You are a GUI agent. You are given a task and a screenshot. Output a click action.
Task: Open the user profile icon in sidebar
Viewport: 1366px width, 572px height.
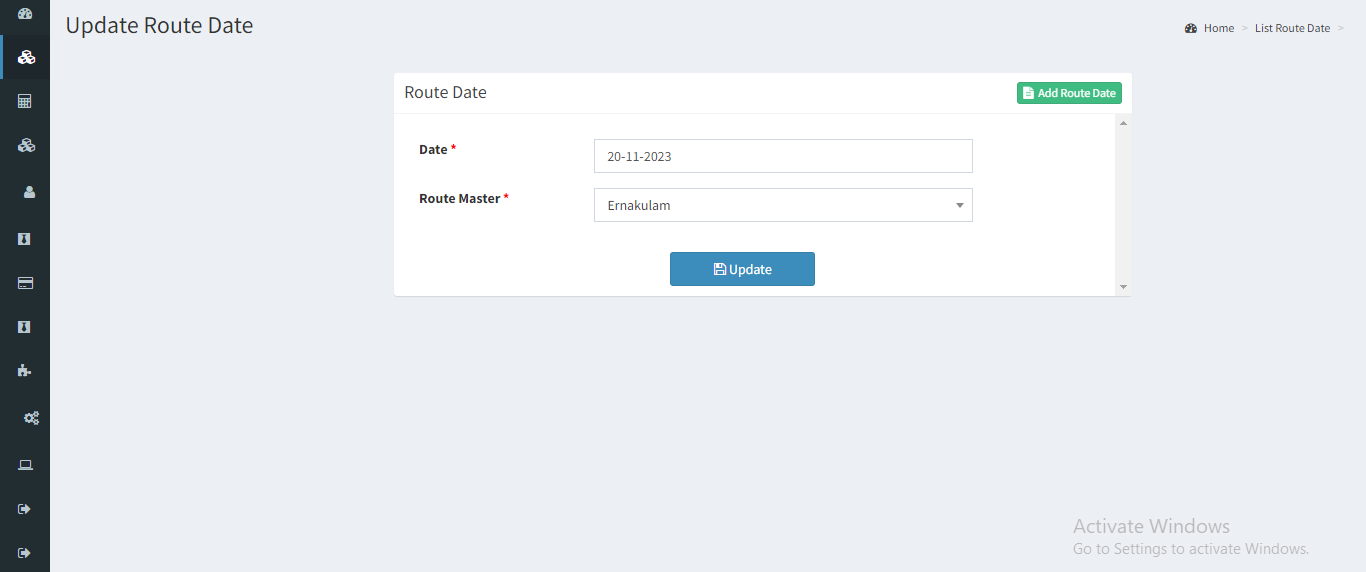[29, 192]
